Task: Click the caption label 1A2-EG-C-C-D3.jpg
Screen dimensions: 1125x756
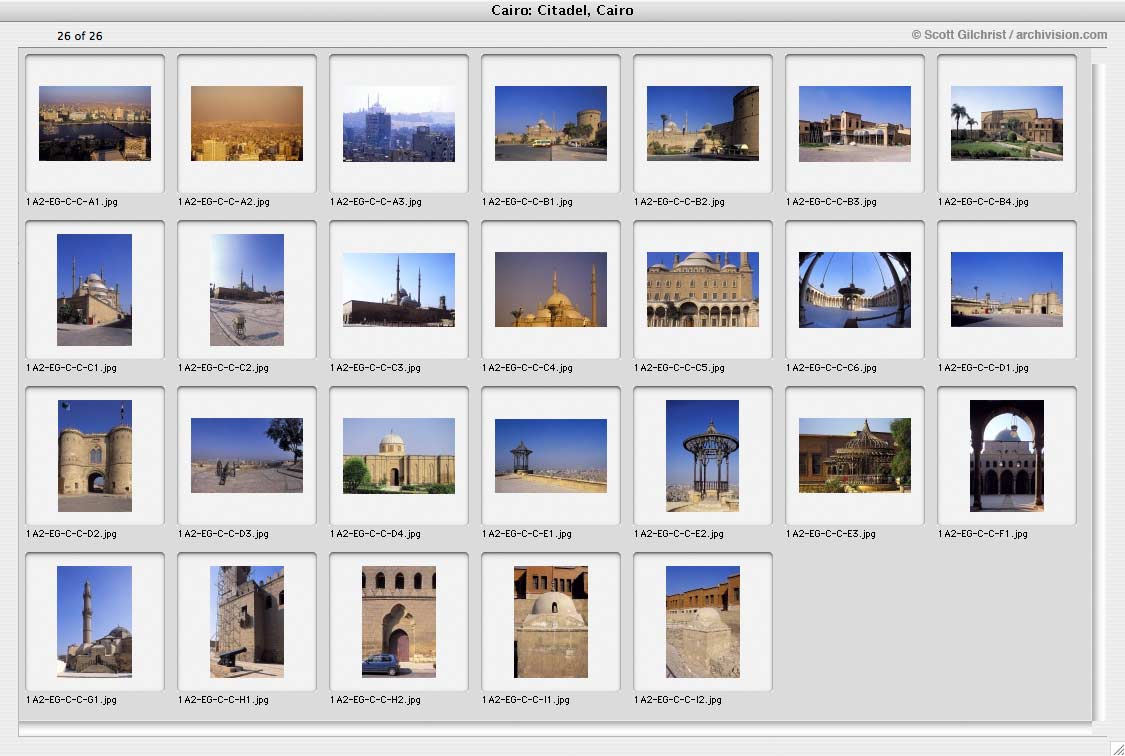Action: 224,534
